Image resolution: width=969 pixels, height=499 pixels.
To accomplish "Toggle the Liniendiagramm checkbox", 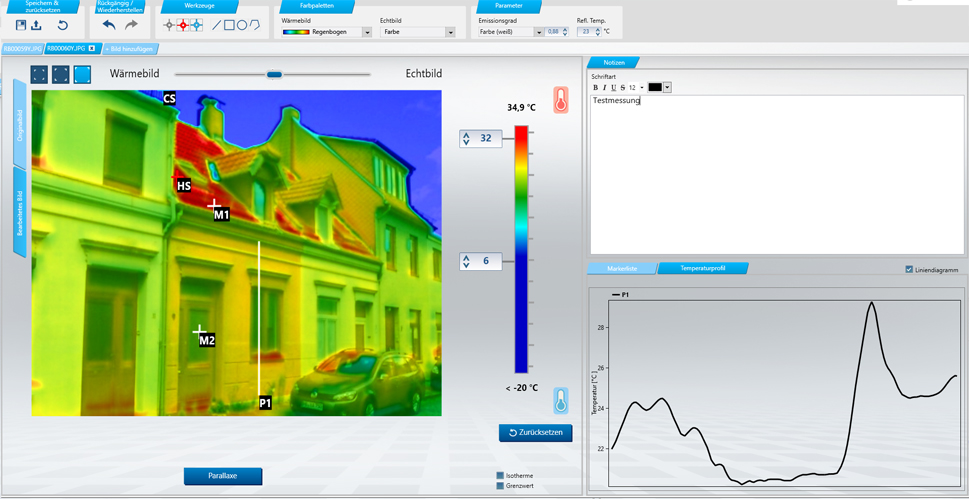I will click(x=909, y=269).
